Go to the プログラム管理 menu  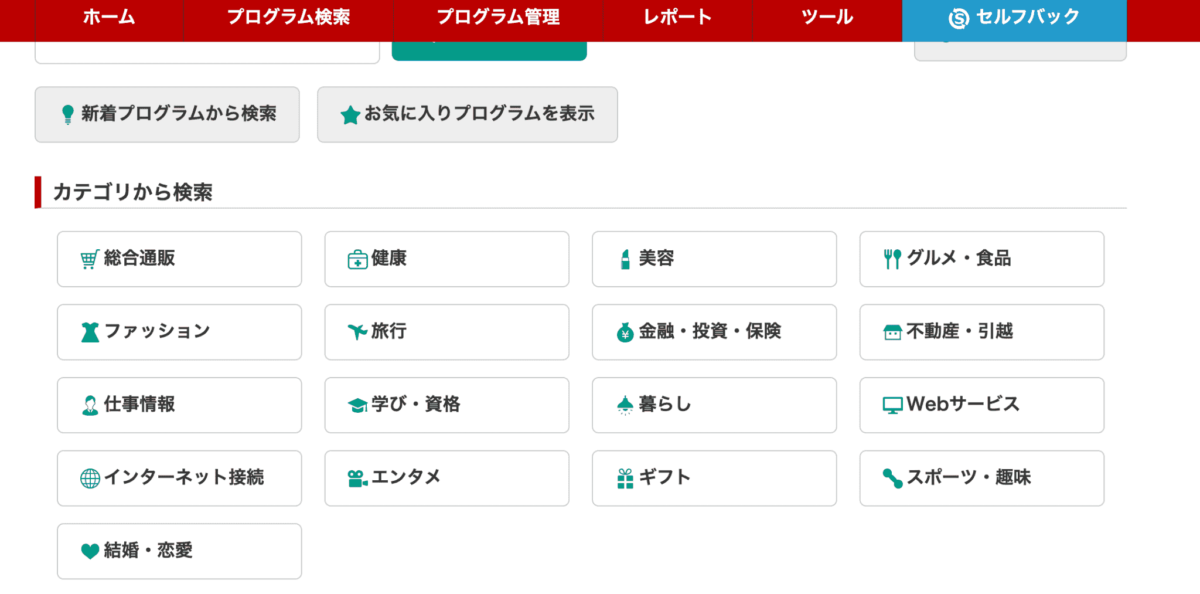coord(498,17)
